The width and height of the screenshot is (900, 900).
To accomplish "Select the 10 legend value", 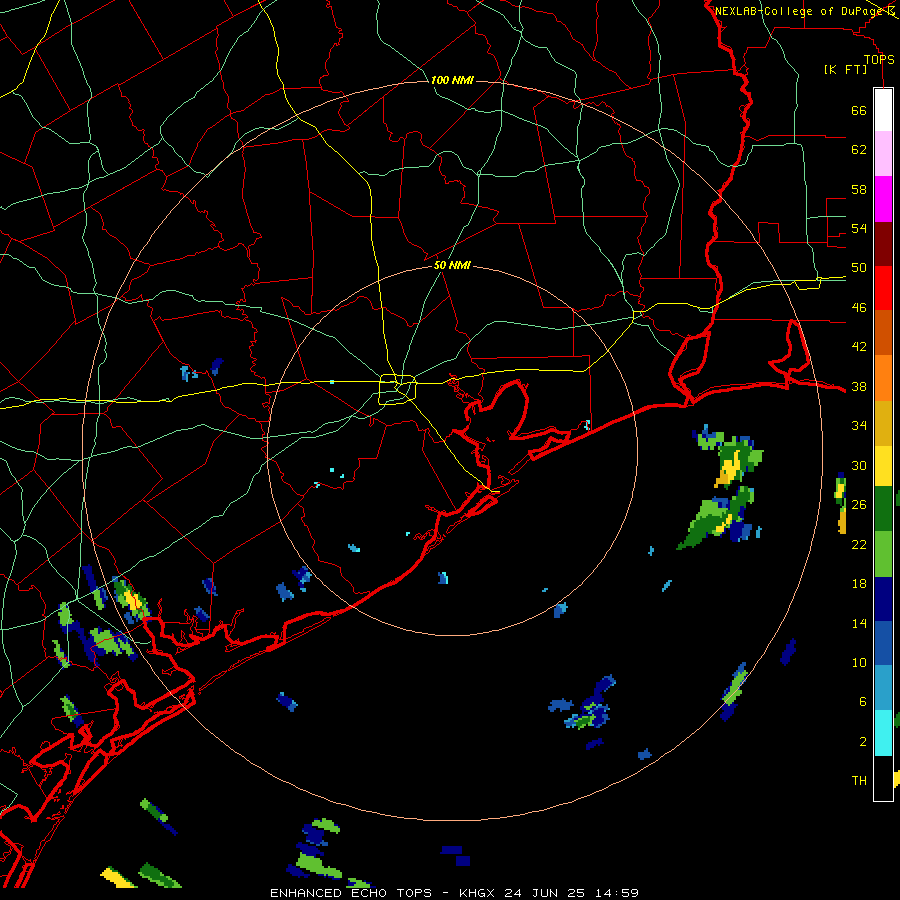I will [859, 662].
